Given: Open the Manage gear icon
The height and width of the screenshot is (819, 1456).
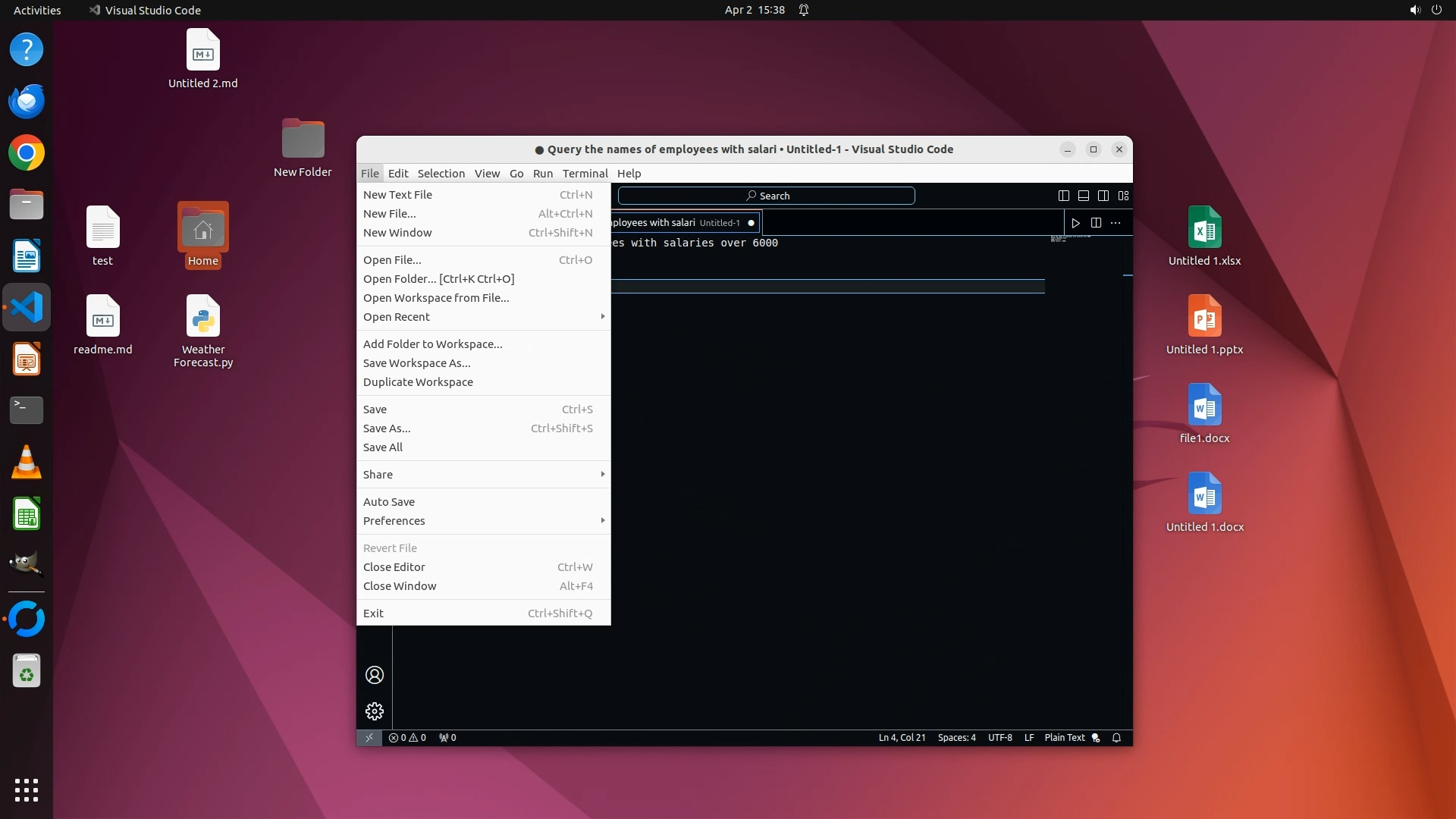Looking at the screenshot, I should (375, 711).
